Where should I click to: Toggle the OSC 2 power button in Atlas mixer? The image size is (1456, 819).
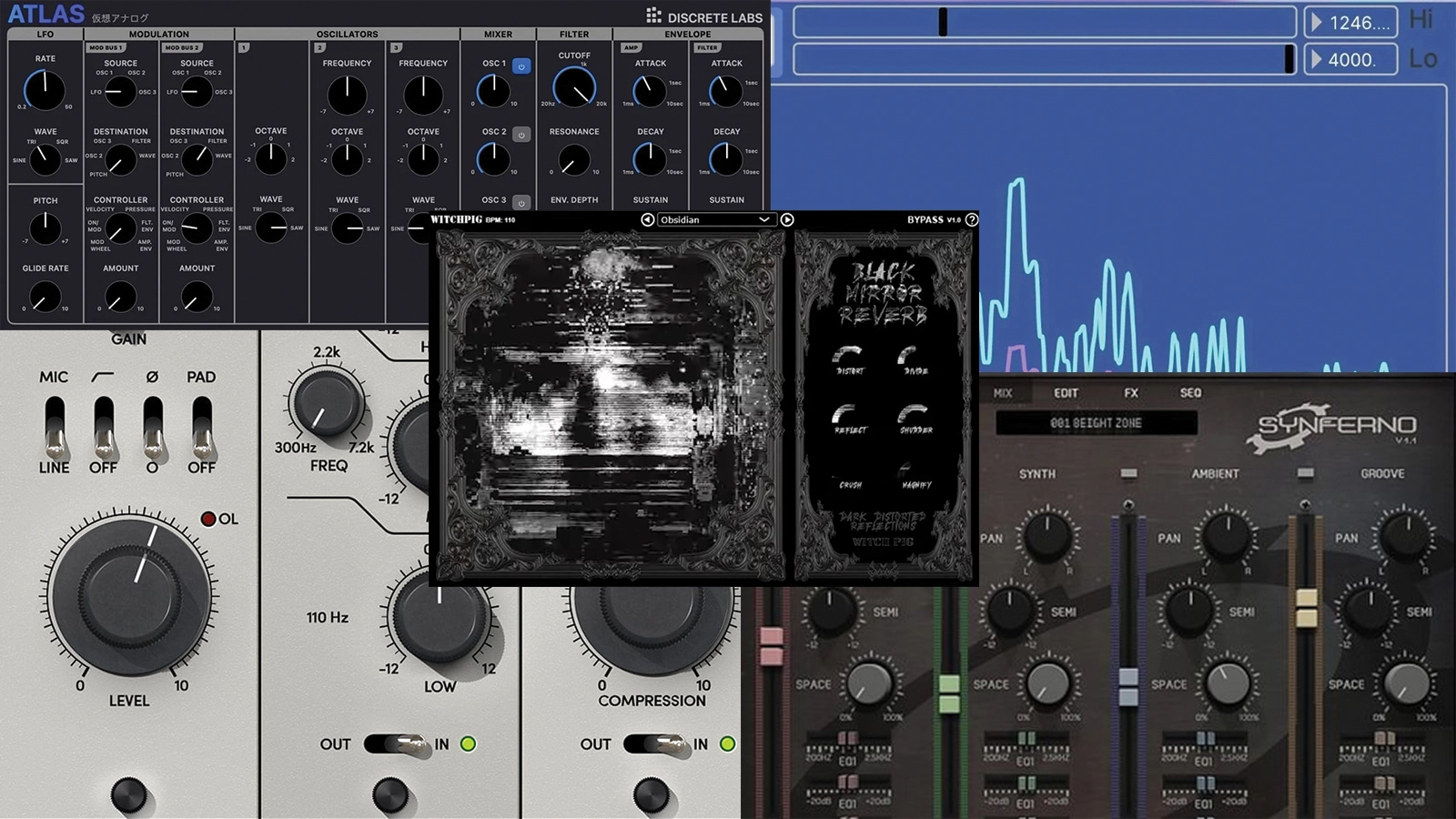pos(521,135)
